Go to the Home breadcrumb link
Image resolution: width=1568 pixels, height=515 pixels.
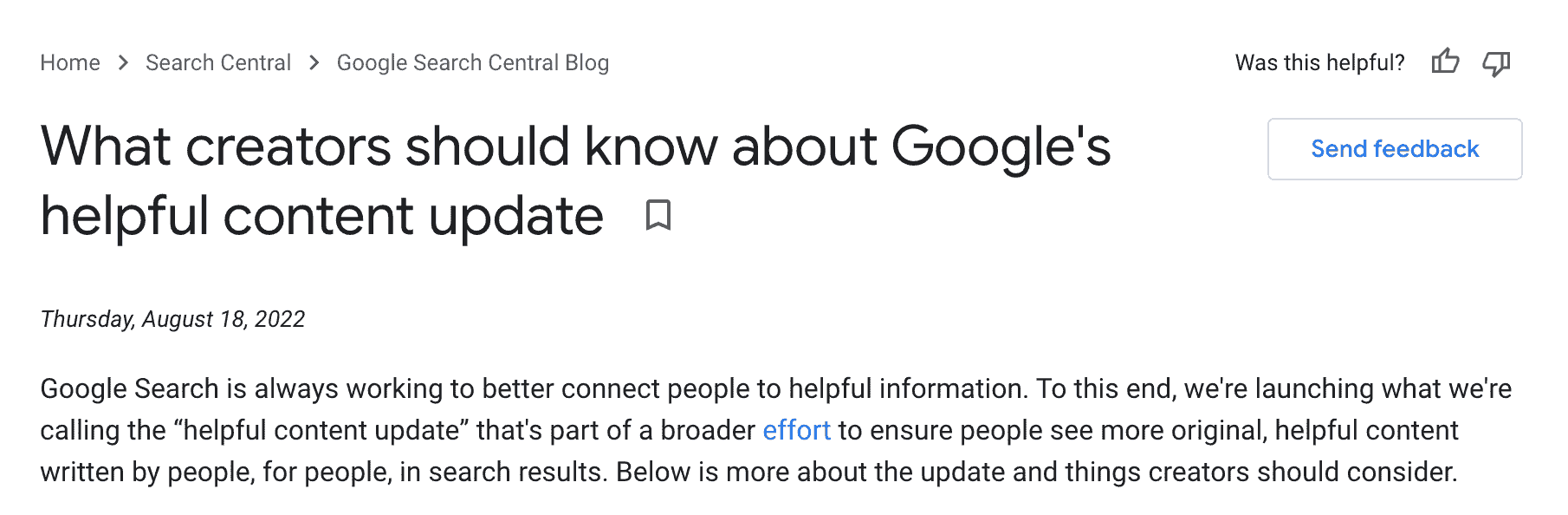tap(70, 62)
